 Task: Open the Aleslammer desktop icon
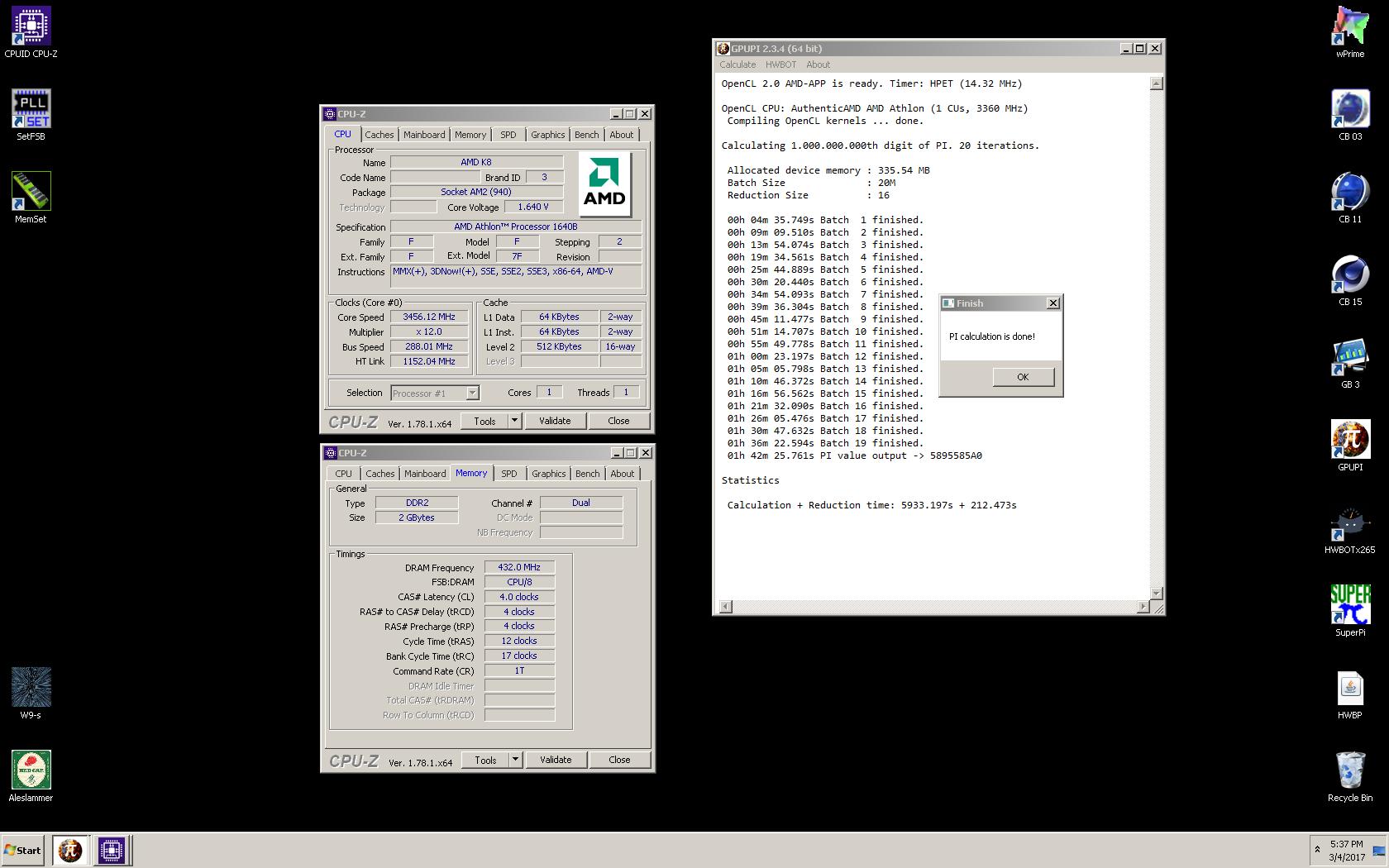coord(31,776)
